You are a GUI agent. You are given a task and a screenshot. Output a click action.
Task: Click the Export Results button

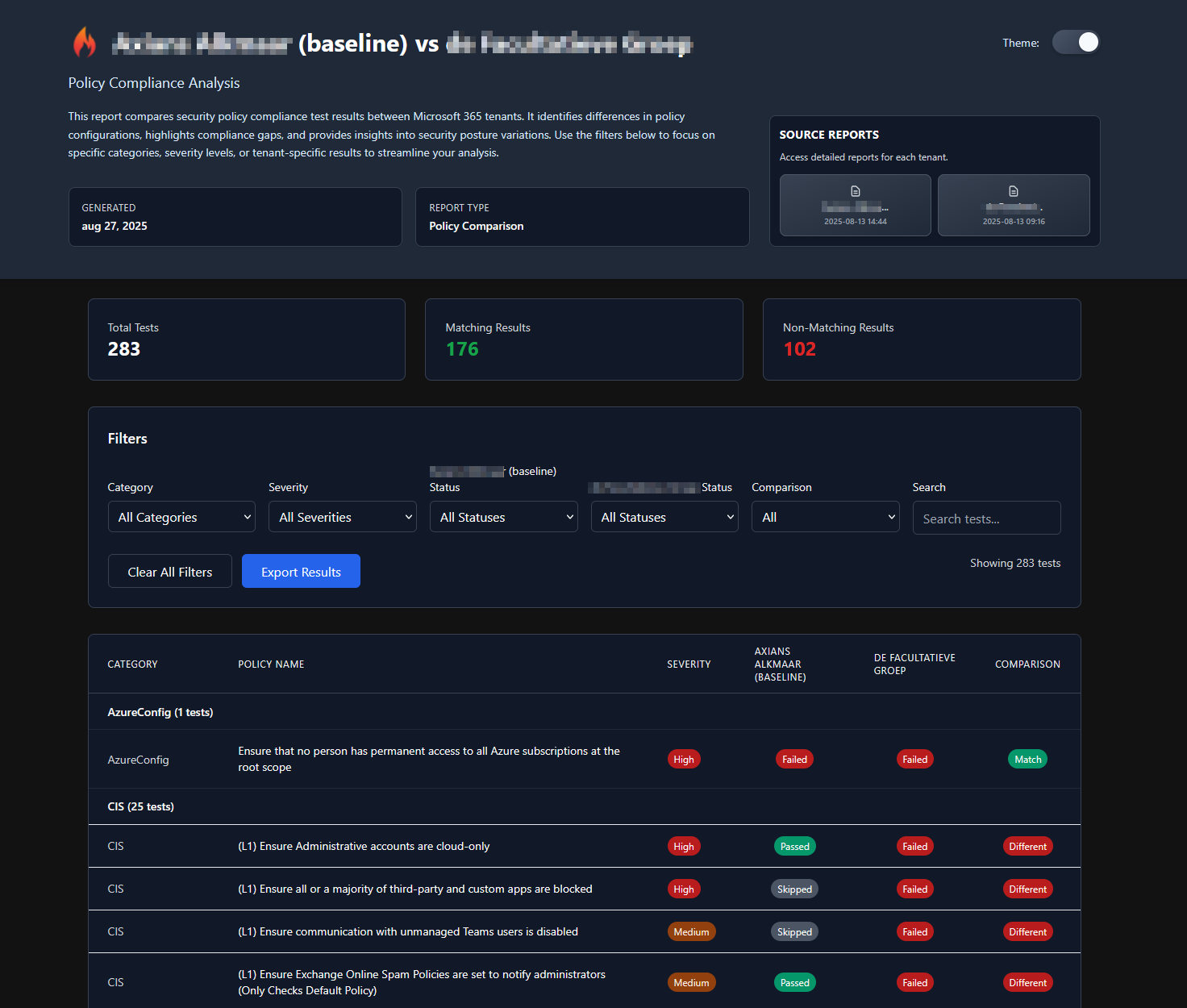(301, 572)
